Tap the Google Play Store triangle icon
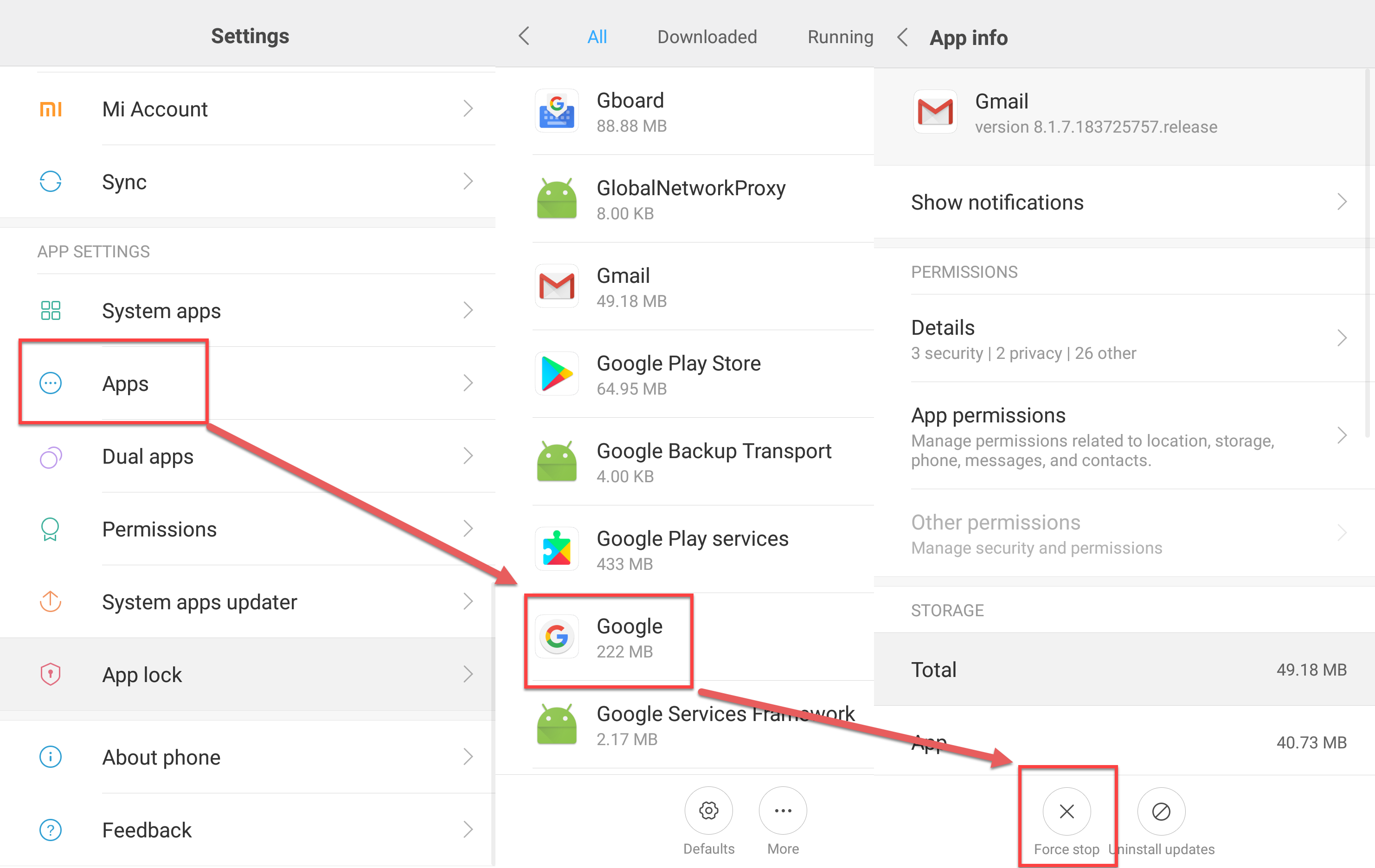The height and width of the screenshot is (868, 1375). tap(557, 374)
